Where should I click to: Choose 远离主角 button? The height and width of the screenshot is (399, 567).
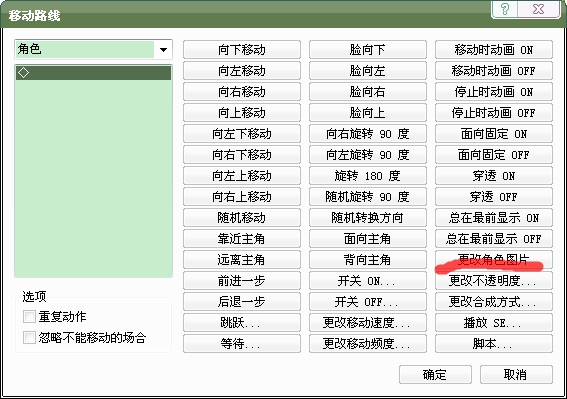(242, 259)
